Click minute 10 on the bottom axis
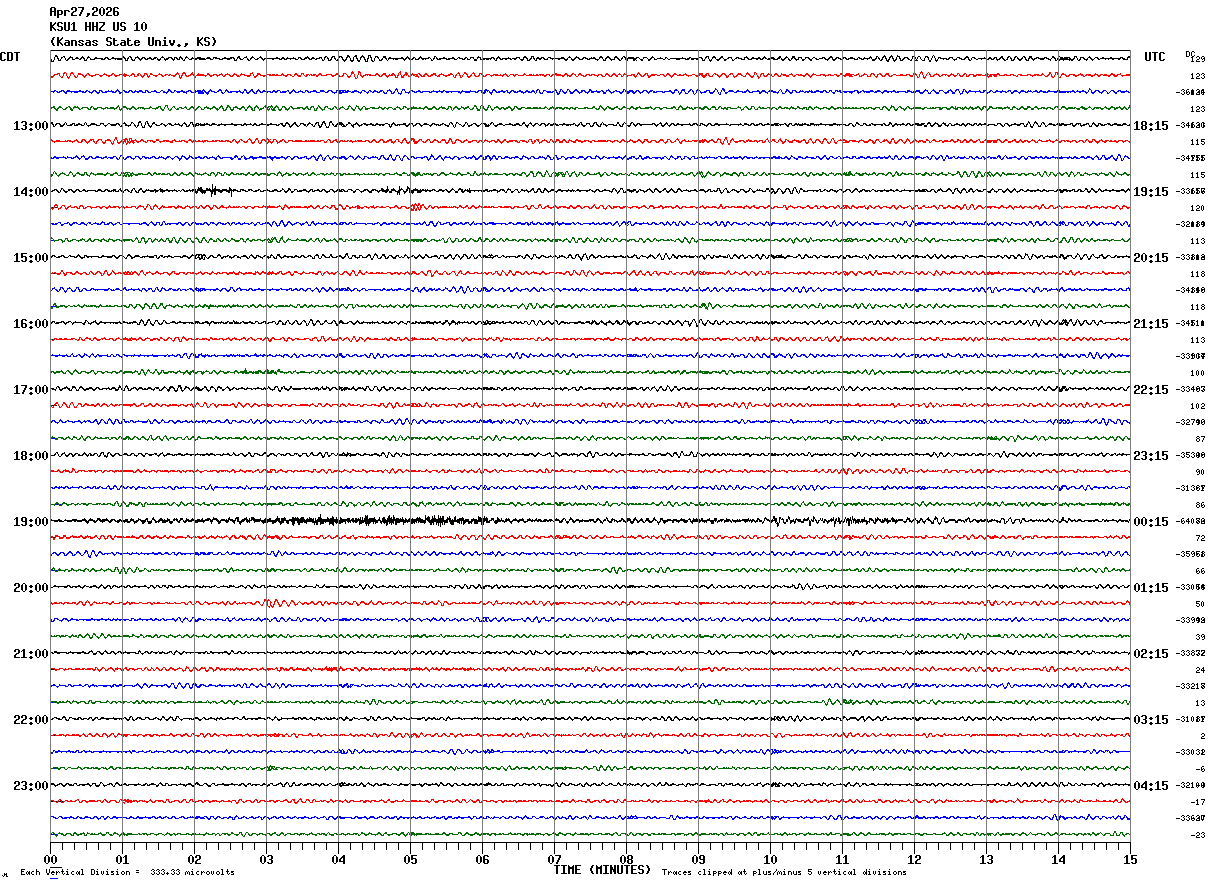The height and width of the screenshot is (886, 1210). point(770,859)
